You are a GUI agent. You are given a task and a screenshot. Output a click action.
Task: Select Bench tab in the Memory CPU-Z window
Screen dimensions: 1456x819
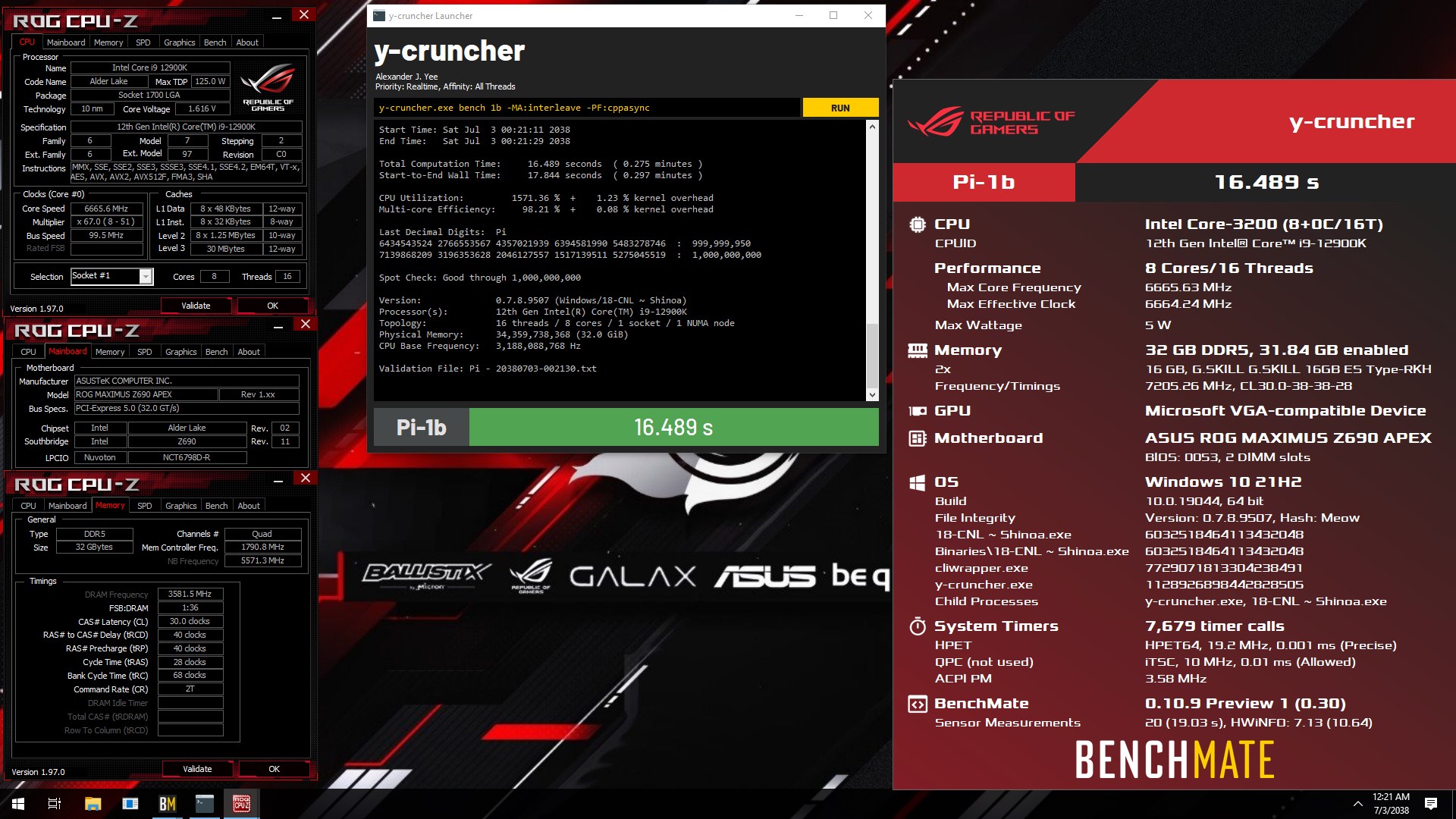pos(217,506)
